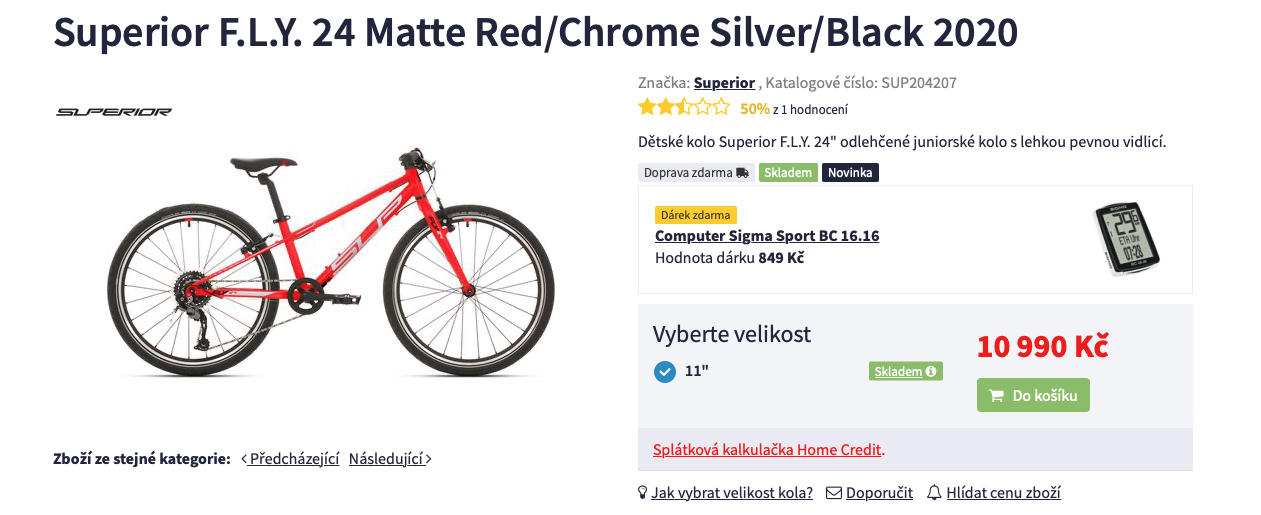Click the star rating icons

pyautogui.click(x=685, y=108)
